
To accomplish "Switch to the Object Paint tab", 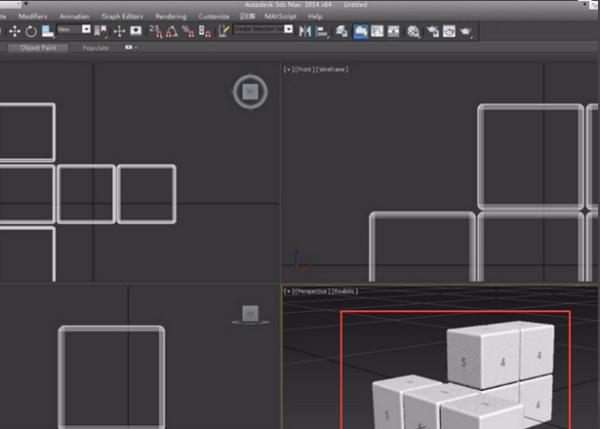I will tap(40, 47).
